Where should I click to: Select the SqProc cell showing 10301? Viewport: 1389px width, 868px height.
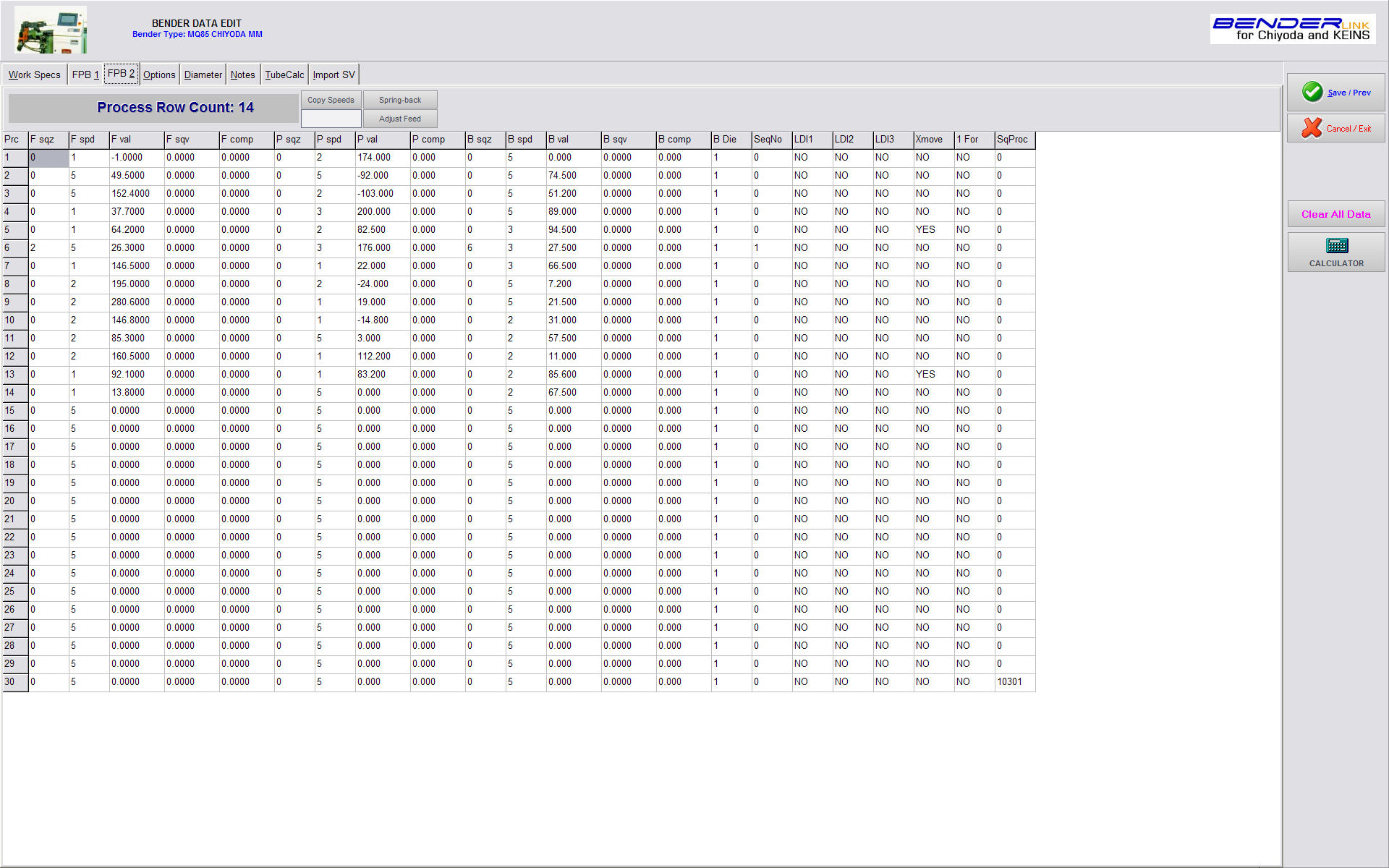coord(1014,682)
